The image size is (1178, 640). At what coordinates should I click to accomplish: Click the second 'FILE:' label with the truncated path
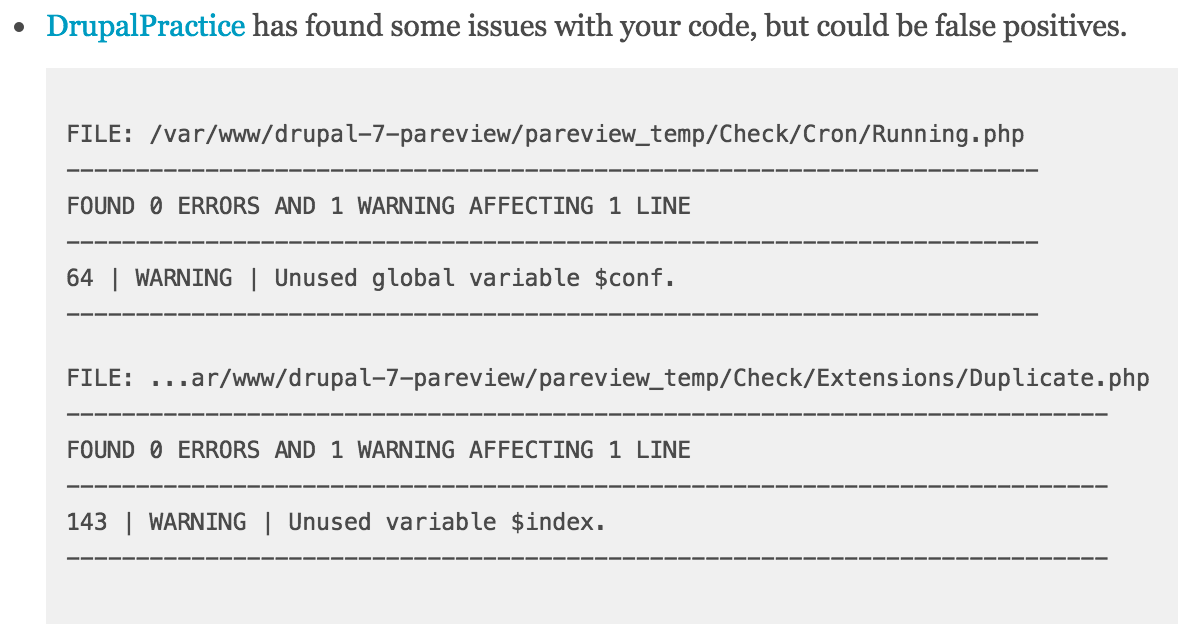point(101,377)
